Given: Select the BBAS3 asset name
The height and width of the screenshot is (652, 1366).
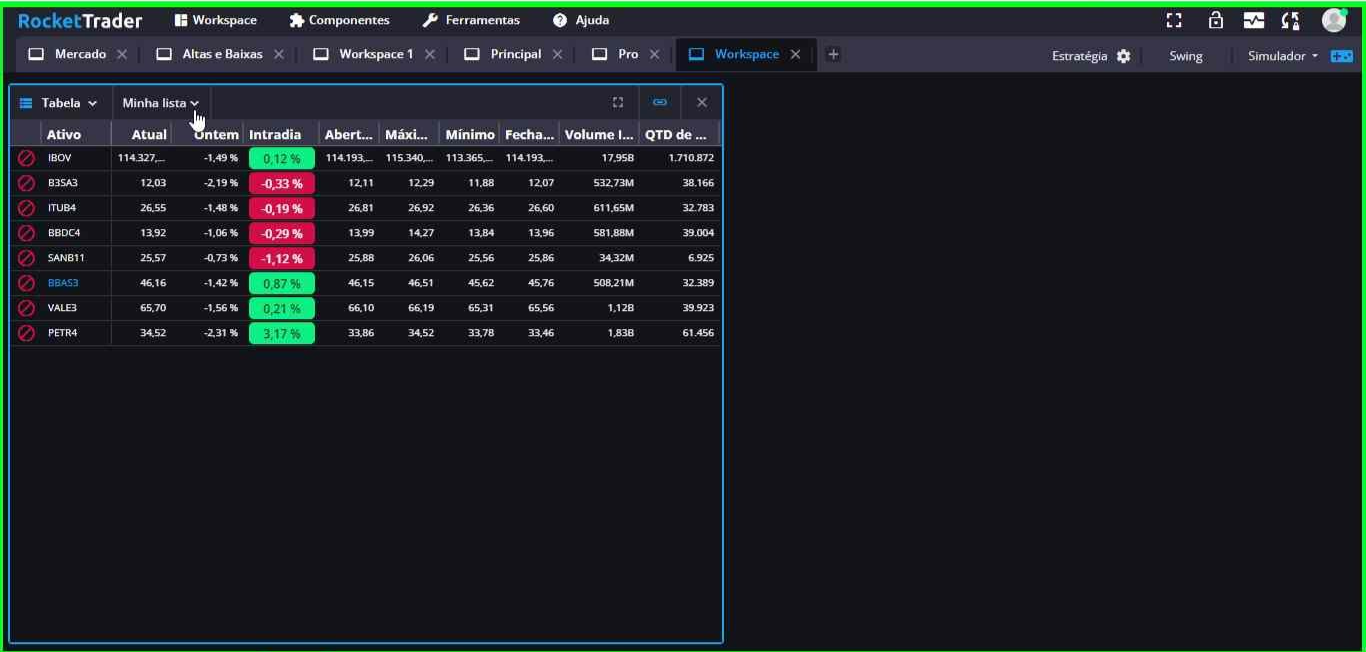Looking at the screenshot, I should (63, 283).
